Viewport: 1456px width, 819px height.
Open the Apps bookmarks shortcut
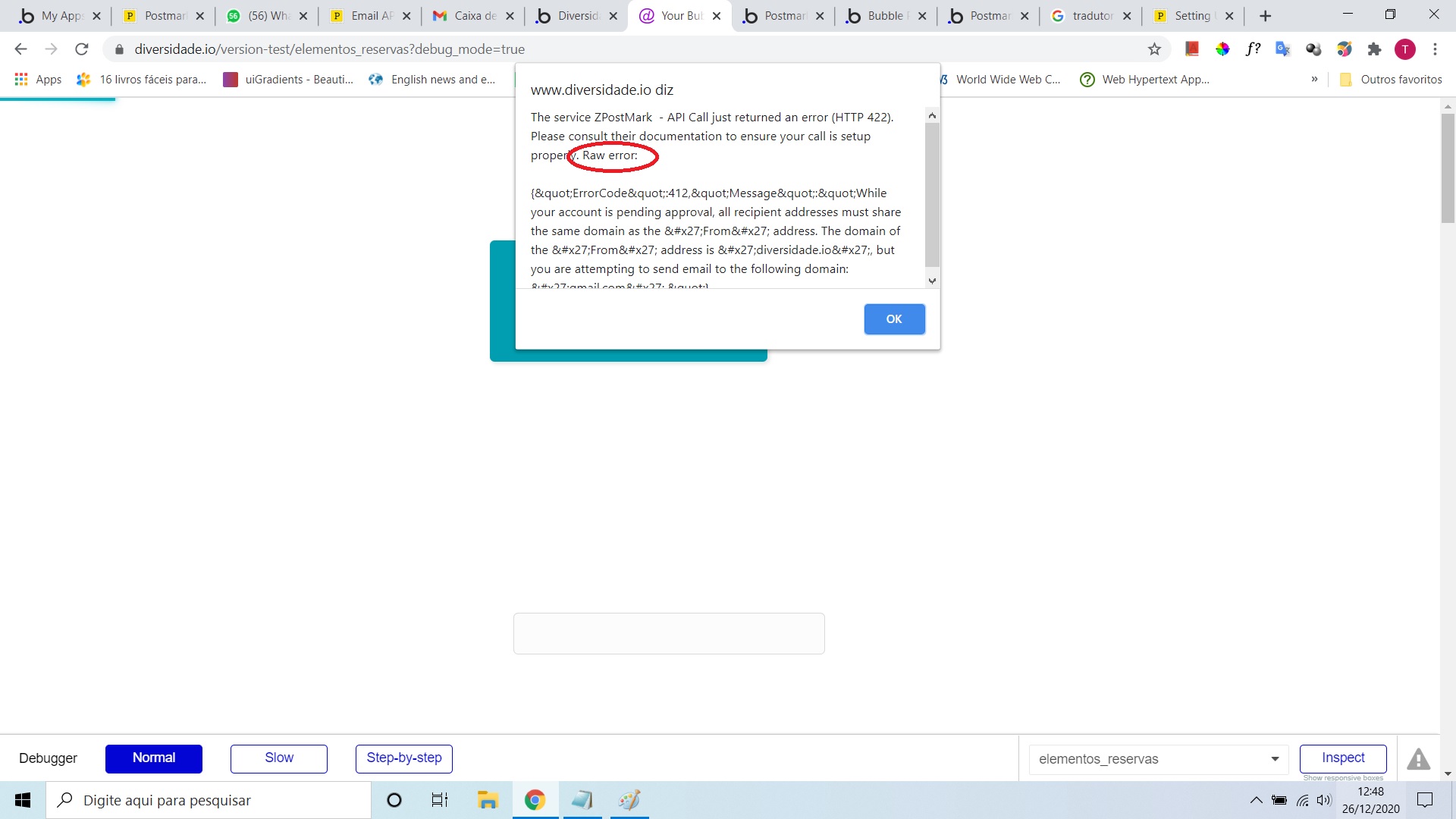pos(38,80)
